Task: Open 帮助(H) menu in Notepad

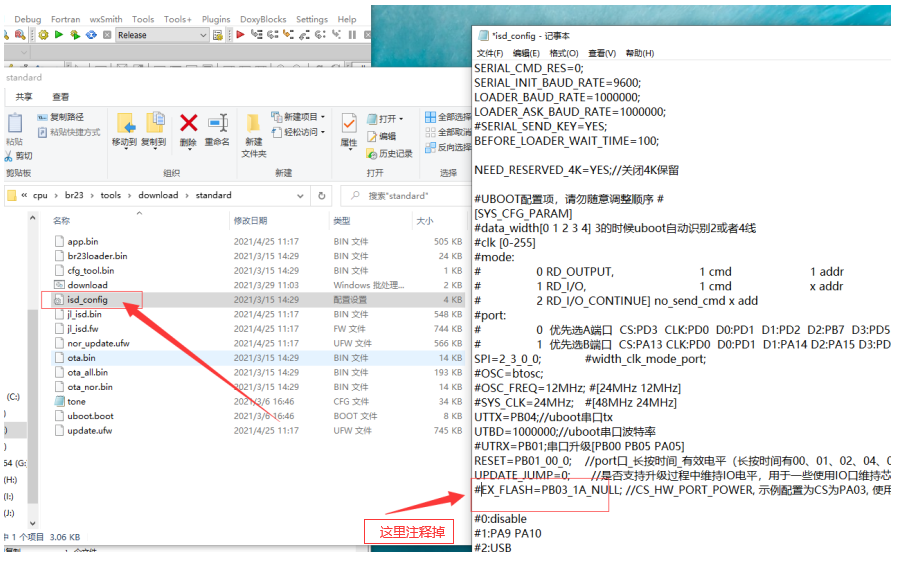Action: (x=639, y=53)
